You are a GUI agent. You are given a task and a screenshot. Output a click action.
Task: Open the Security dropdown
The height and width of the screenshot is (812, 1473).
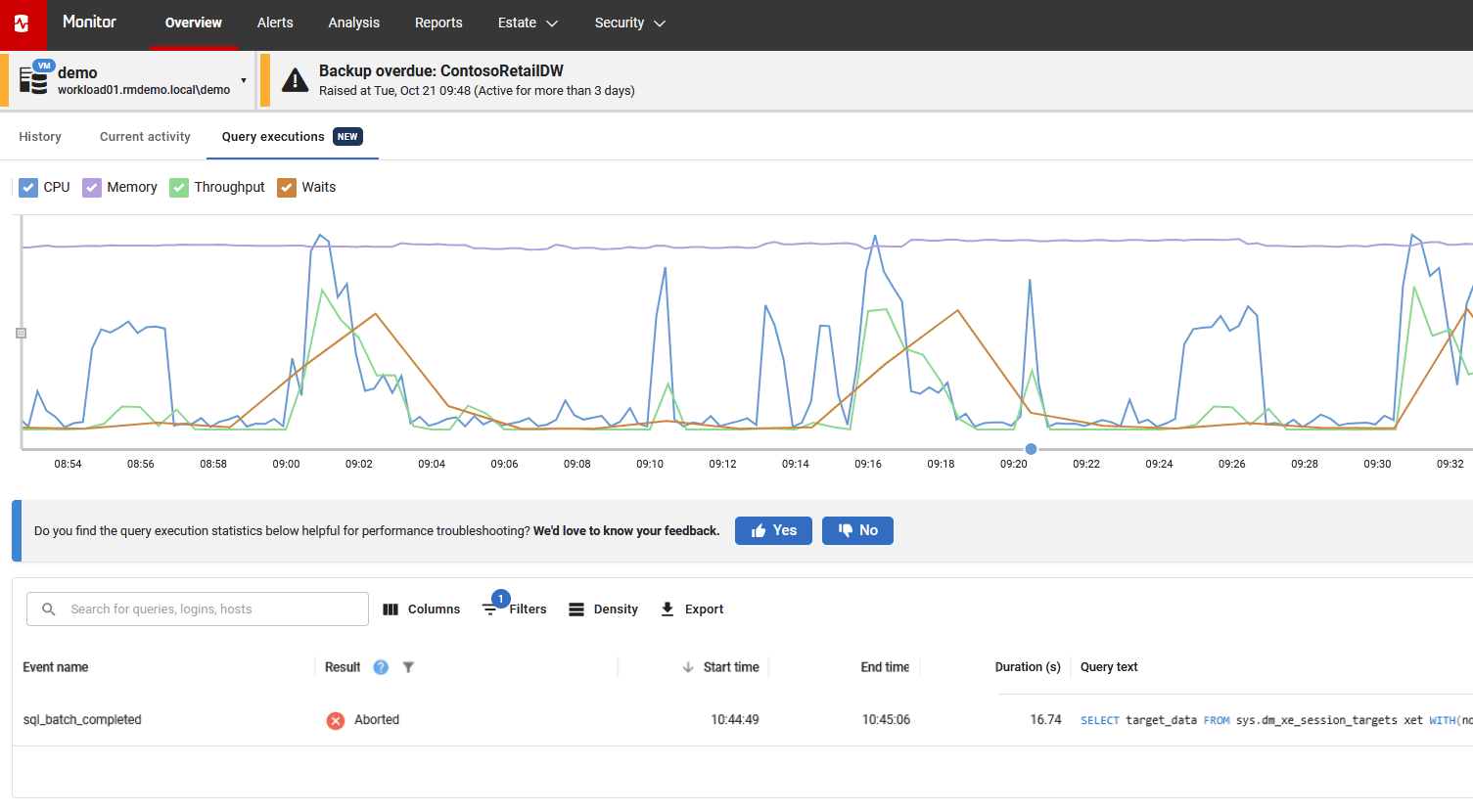click(629, 23)
